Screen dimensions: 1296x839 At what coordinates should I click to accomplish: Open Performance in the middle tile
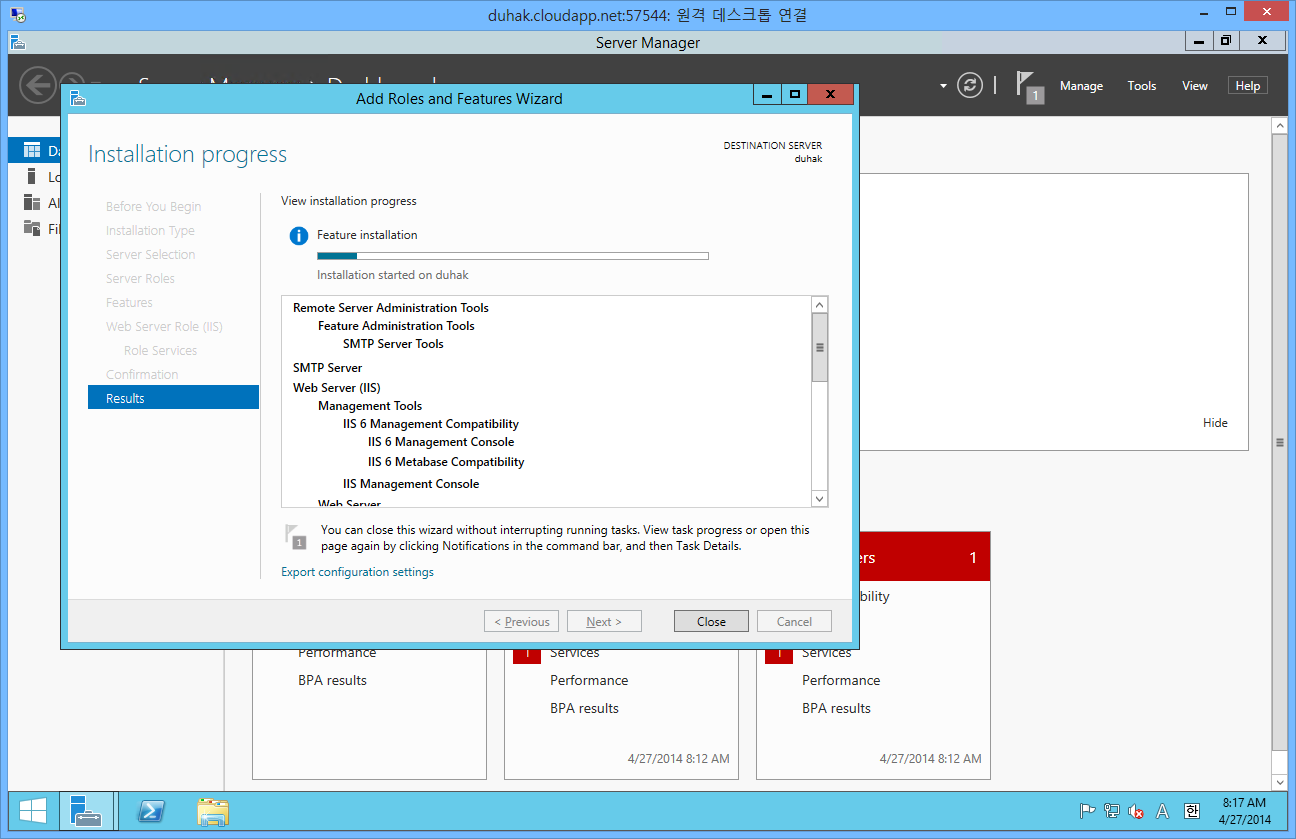589,680
